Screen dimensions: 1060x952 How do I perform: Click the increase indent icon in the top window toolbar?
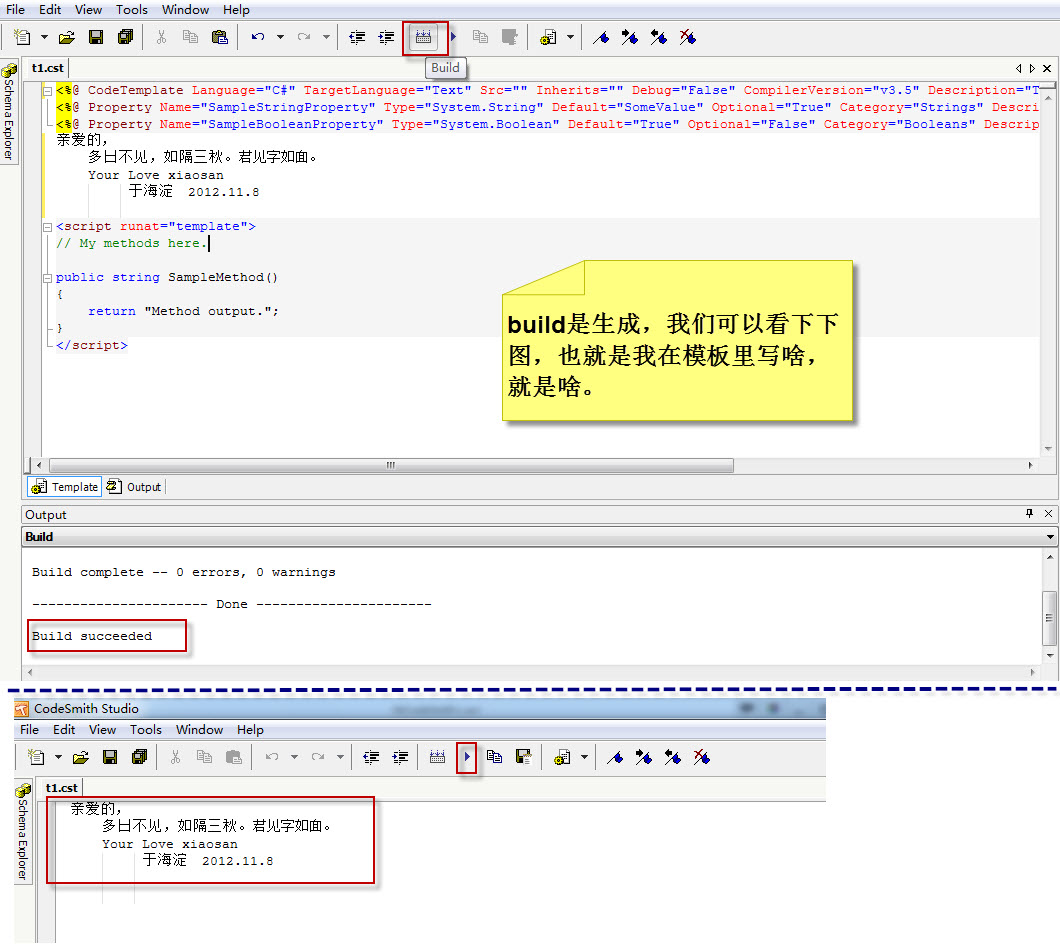click(x=386, y=37)
